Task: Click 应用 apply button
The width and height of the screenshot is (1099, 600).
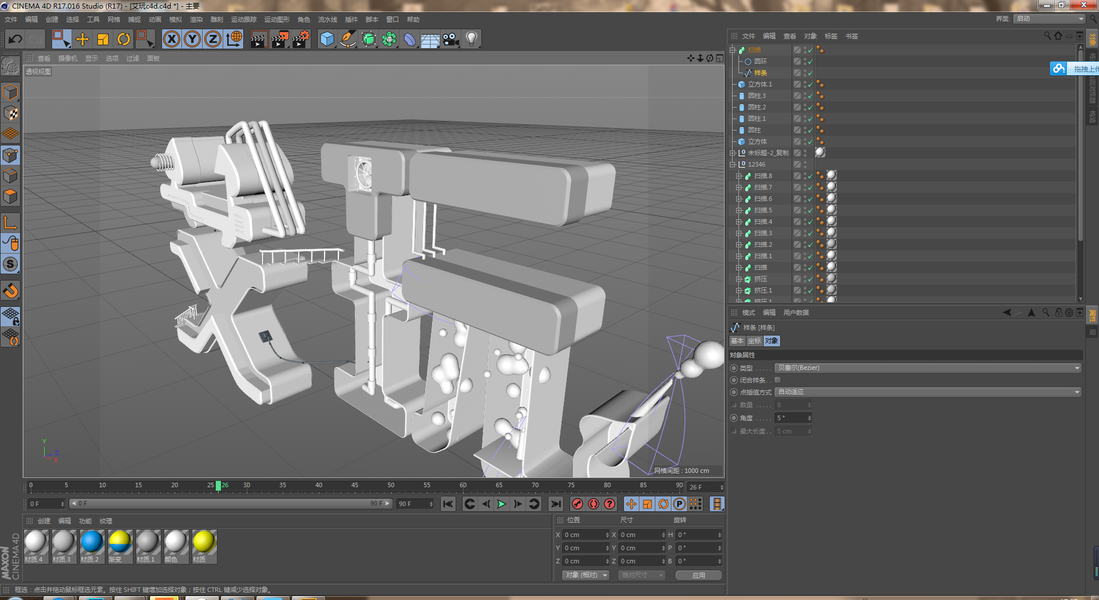Action: click(698, 575)
